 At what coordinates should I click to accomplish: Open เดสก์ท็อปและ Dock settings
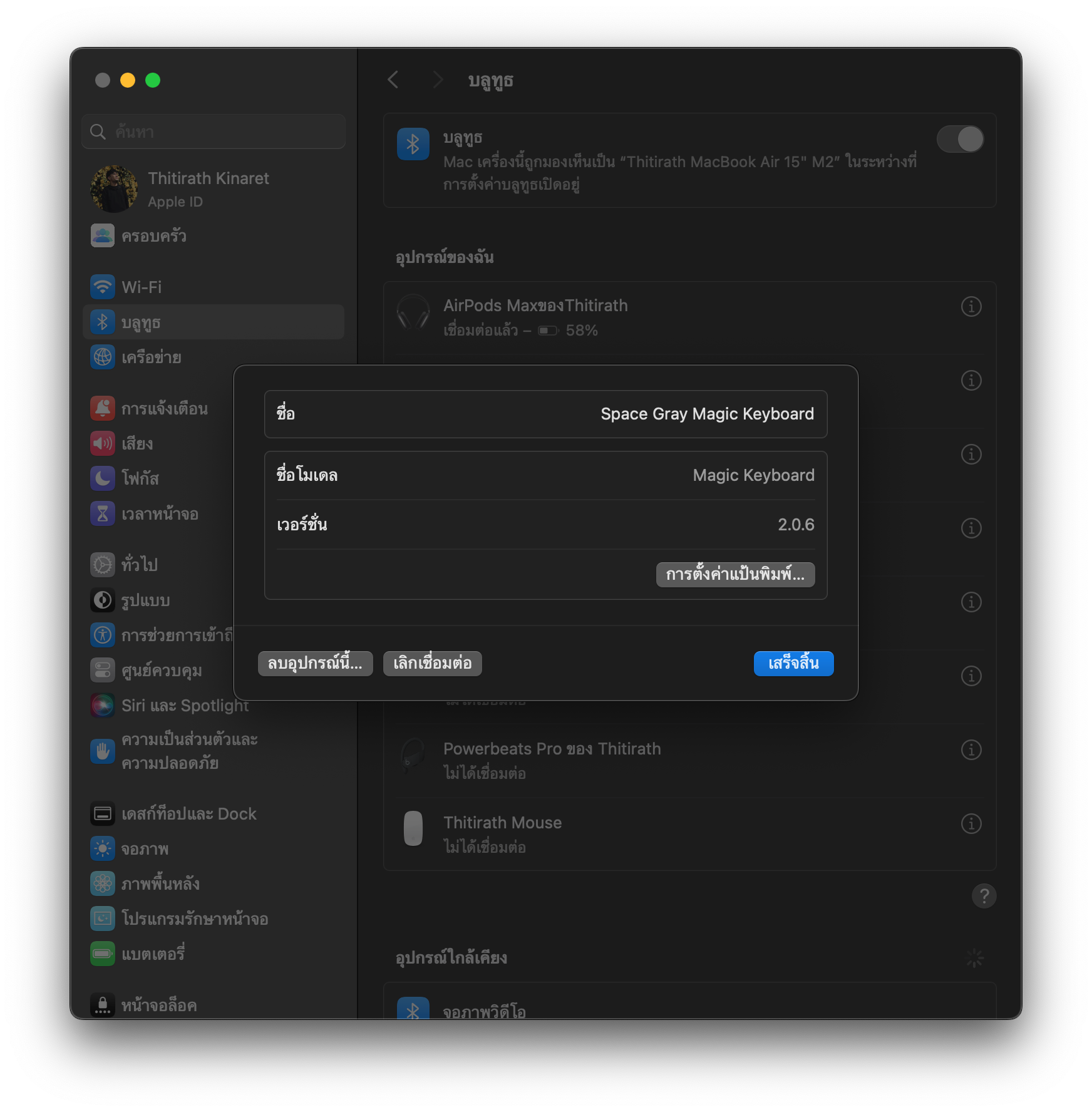pyautogui.click(x=188, y=814)
